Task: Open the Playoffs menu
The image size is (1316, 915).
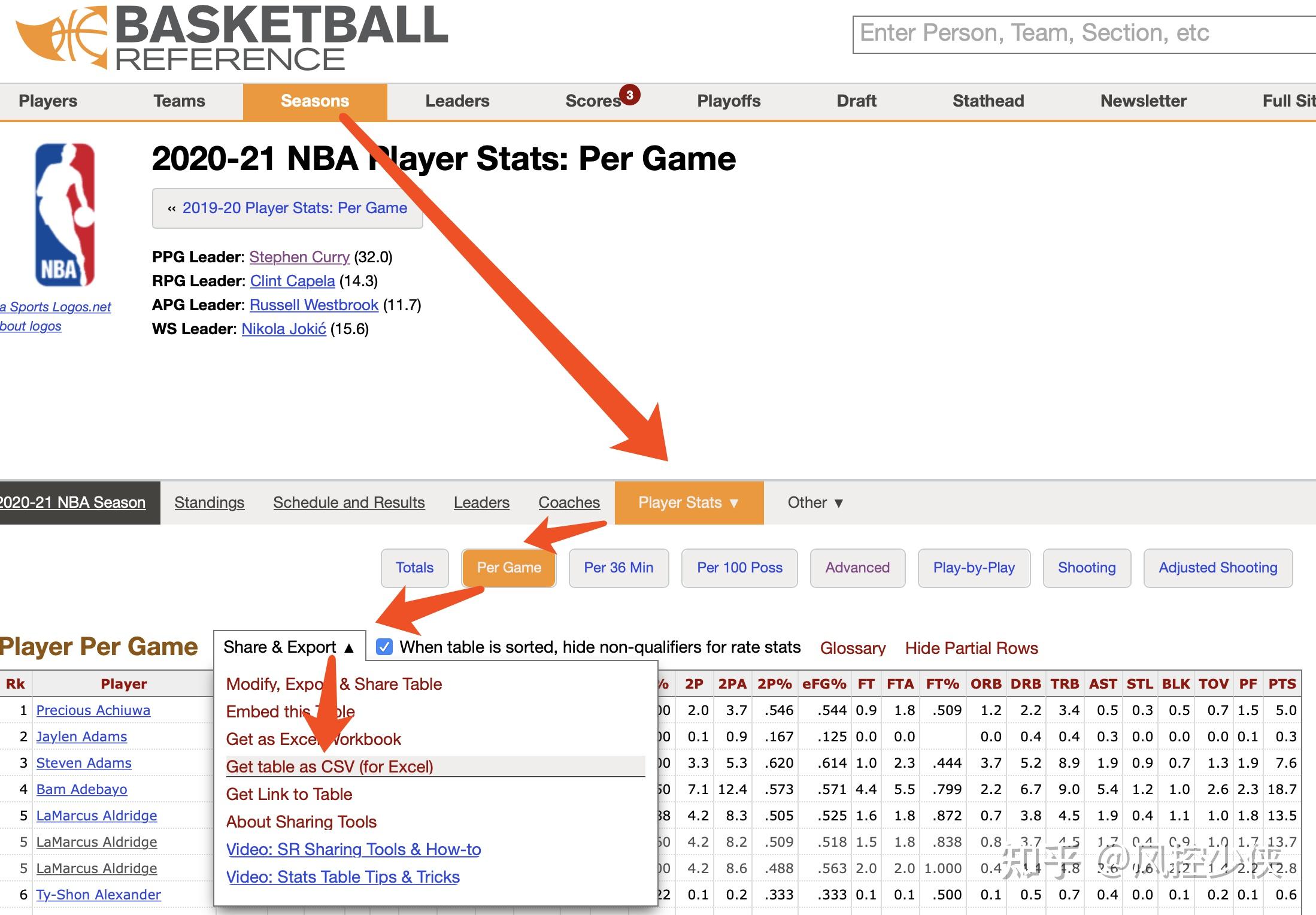Action: [729, 101]
